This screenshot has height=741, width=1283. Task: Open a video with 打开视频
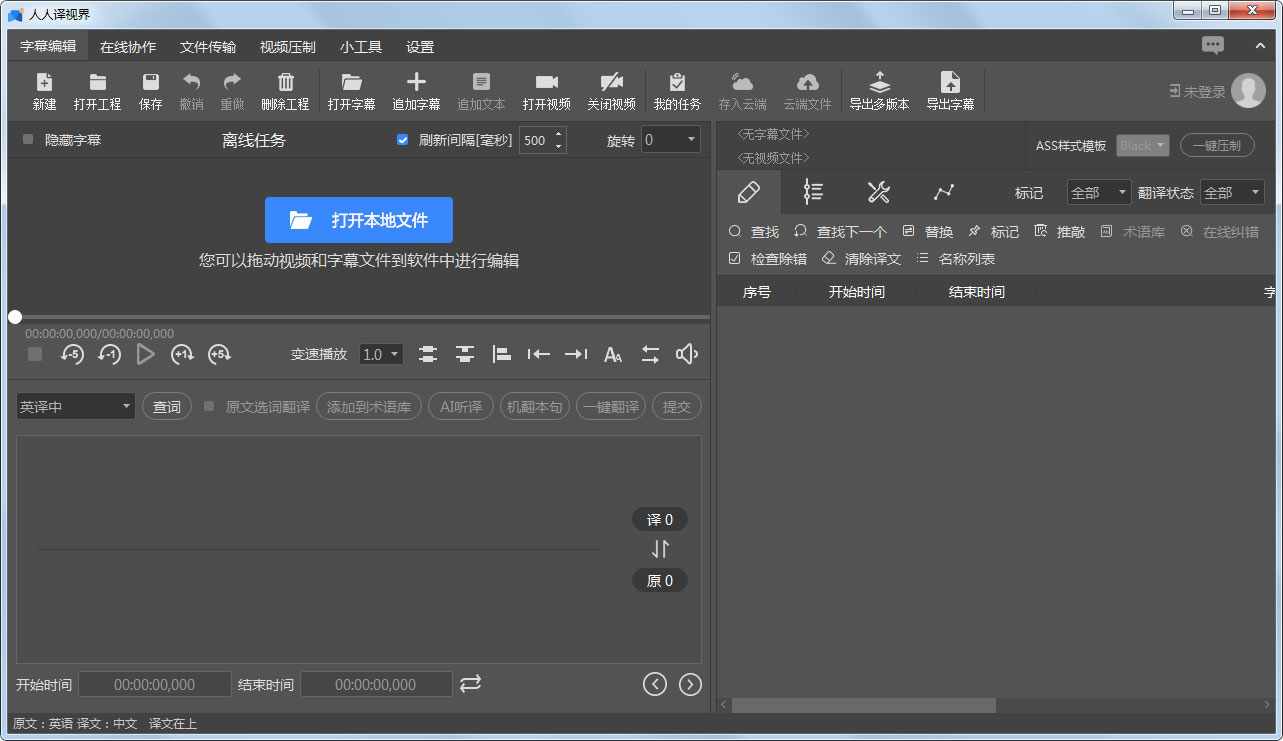[546, 91]
